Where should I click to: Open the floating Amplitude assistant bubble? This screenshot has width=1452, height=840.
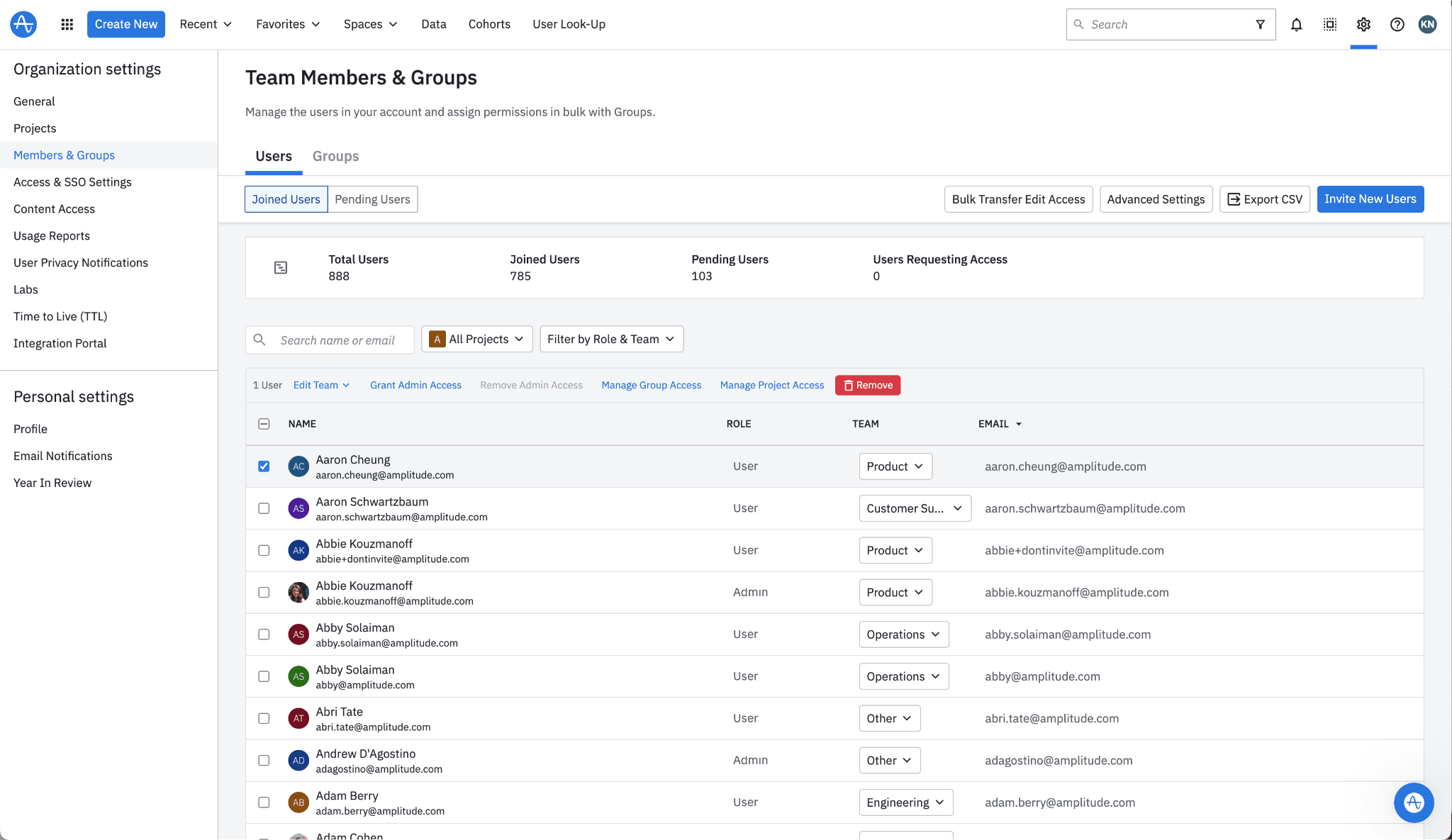tap(1413, 802)
